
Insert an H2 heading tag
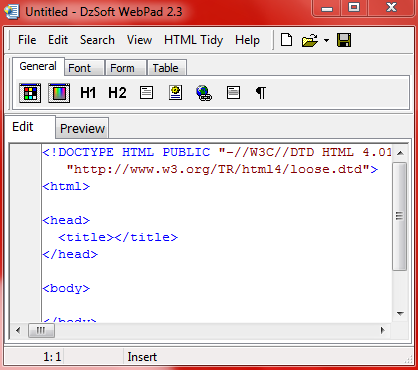click(x=117, y=93)
